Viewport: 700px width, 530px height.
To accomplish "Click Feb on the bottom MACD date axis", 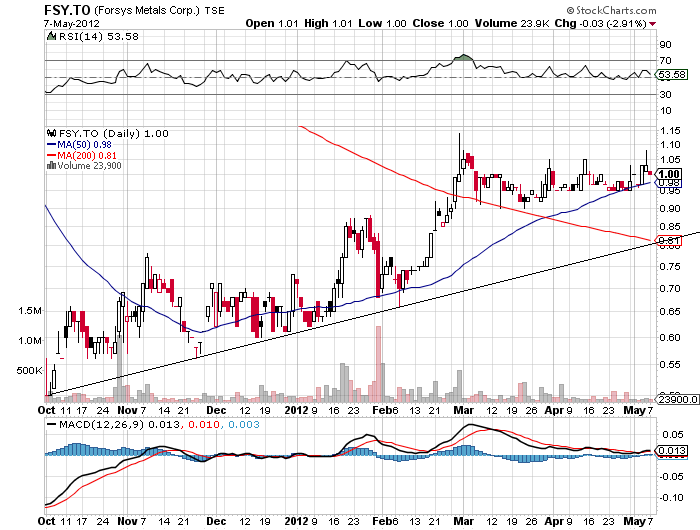I will 382,521.
